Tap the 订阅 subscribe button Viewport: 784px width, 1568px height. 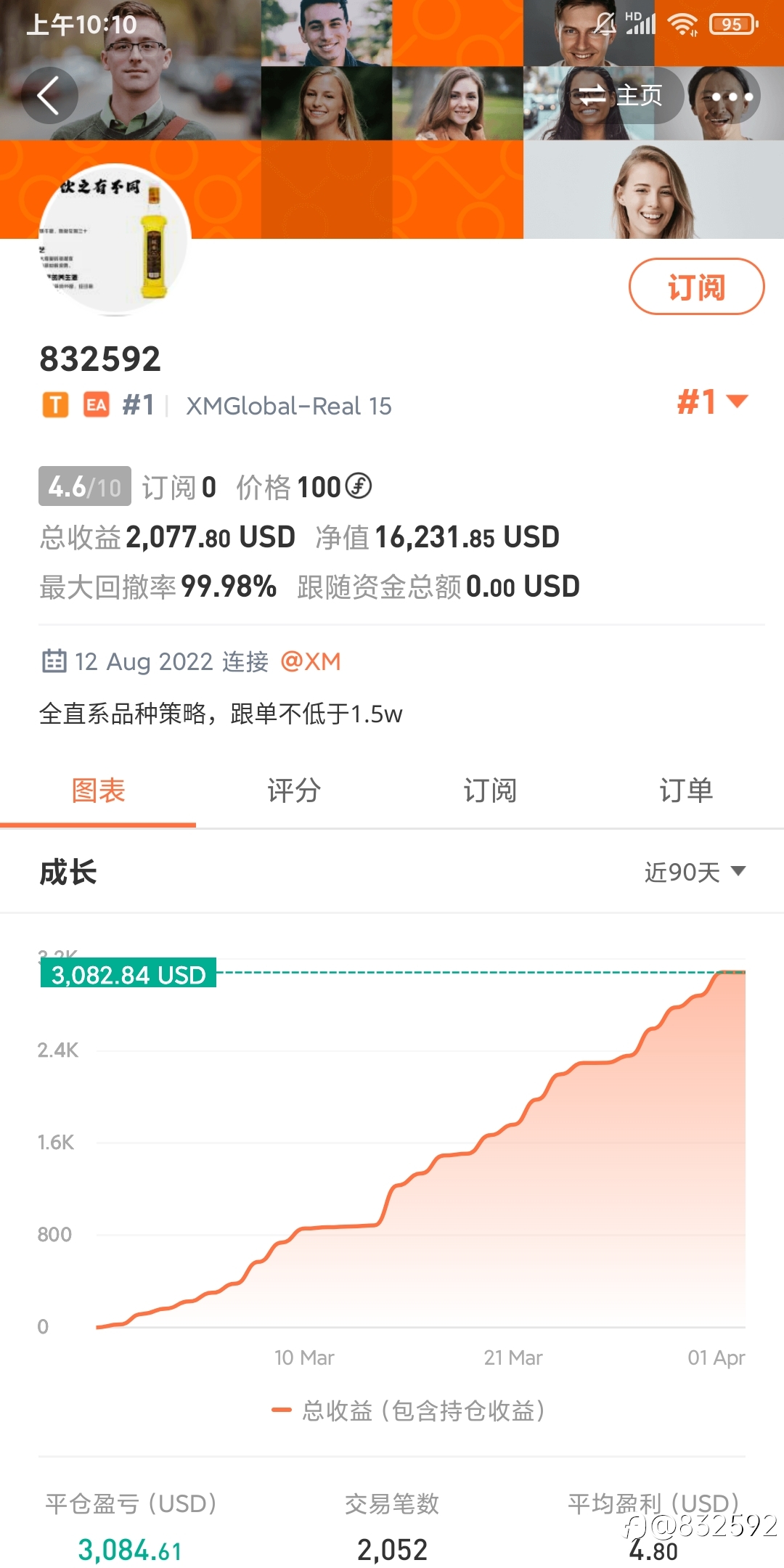696,287
